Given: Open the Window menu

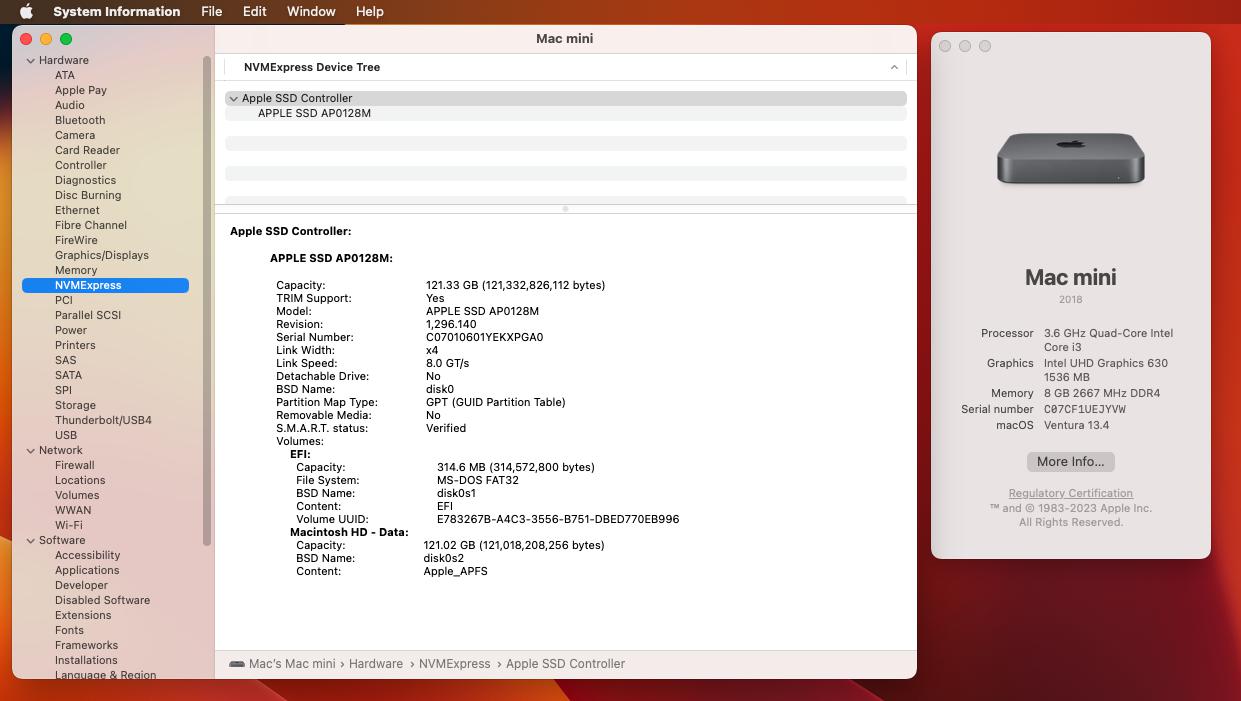Looking at the screenshot, I should point(311,11).
